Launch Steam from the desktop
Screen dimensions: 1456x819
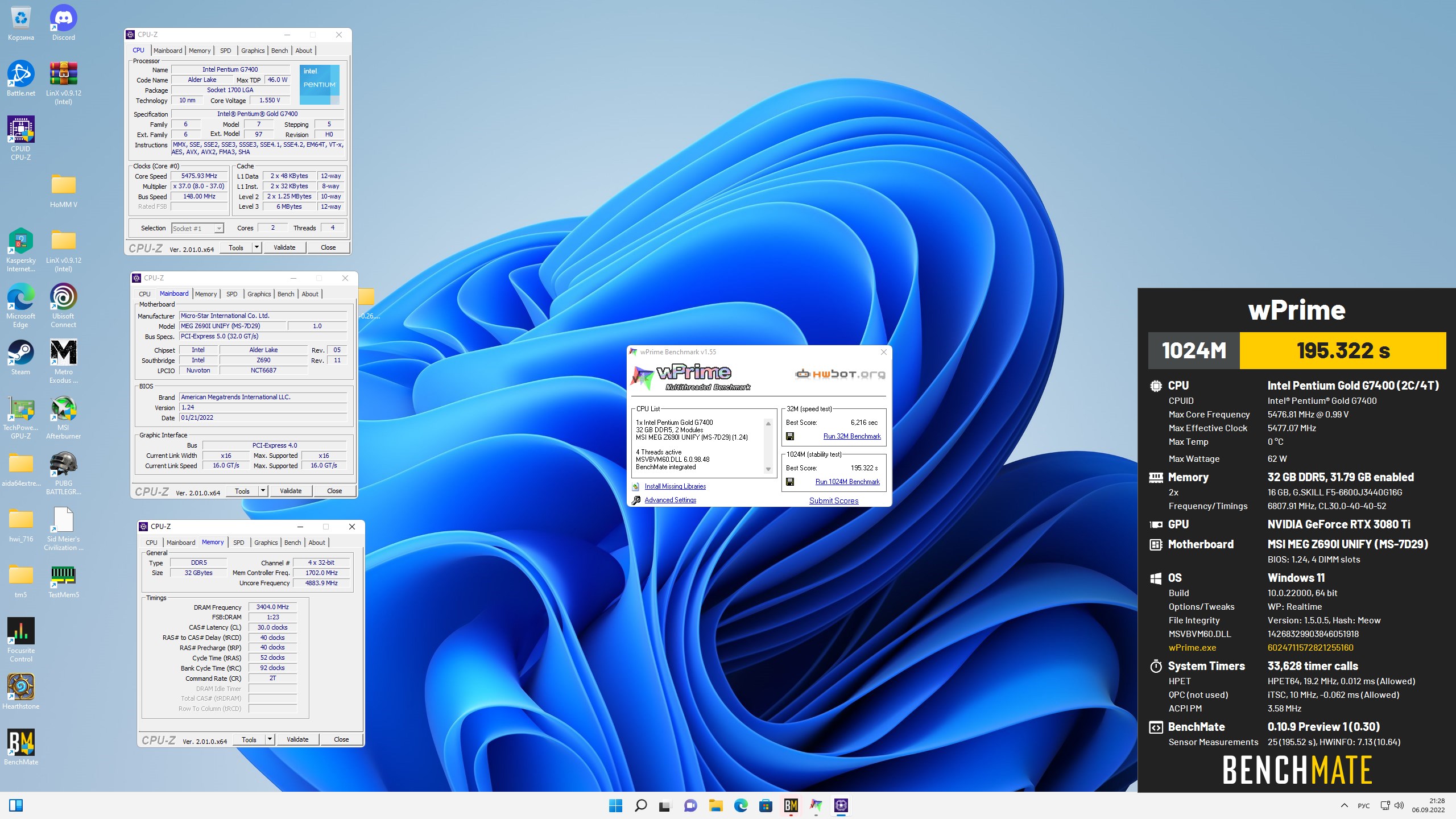(x=21, y=357)
